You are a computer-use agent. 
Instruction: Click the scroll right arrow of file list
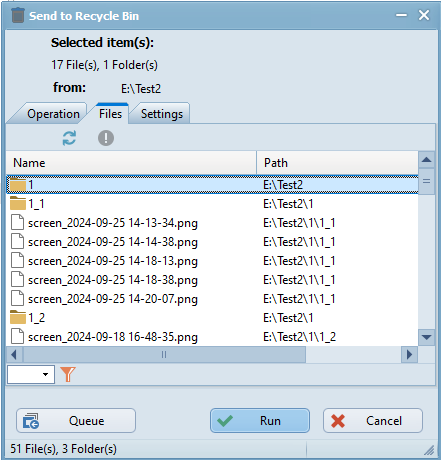click(x=409, y=354)
